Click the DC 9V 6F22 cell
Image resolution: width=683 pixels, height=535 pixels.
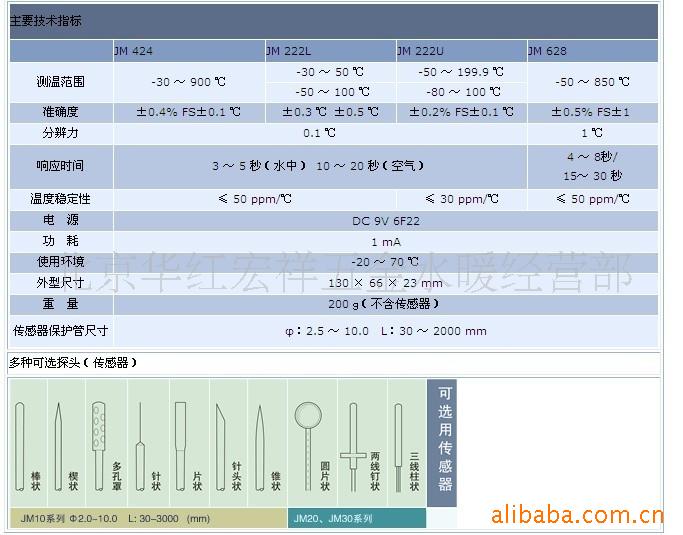(x=385, y=221)
